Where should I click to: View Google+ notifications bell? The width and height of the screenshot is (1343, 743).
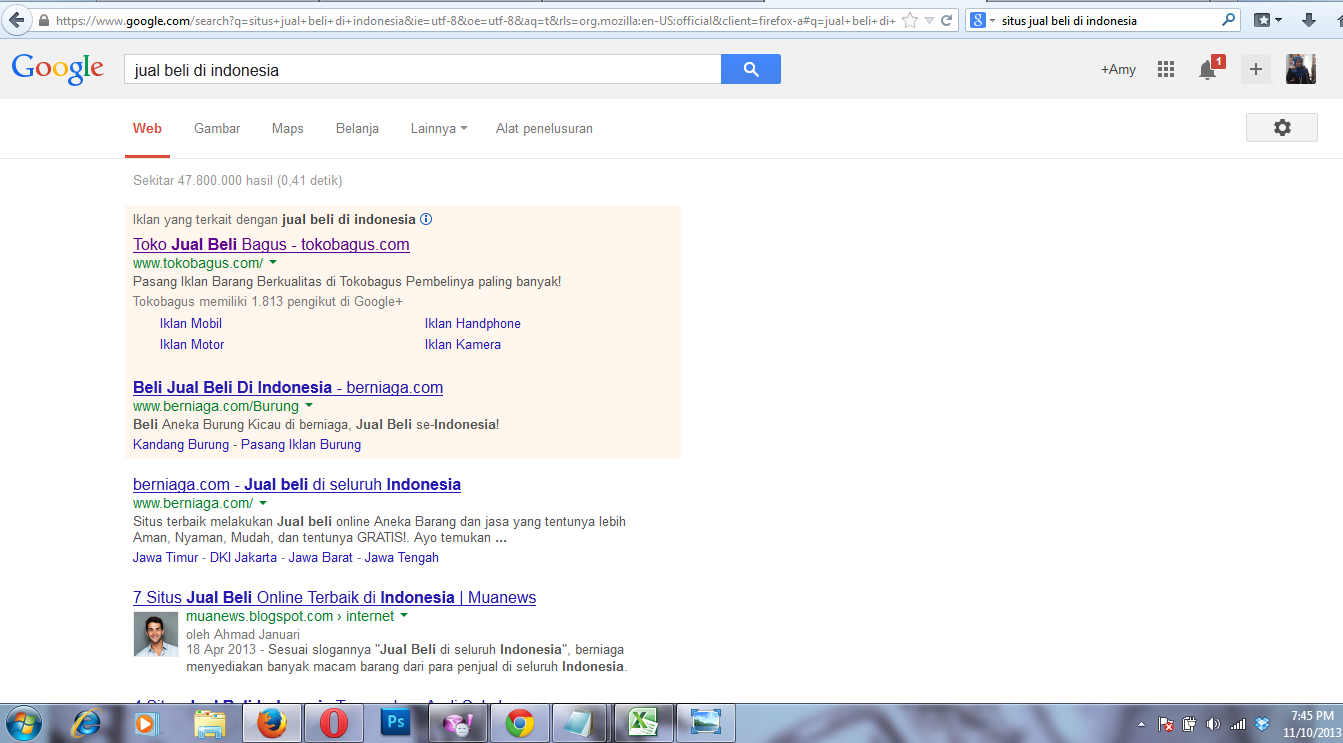point(1210,68)
